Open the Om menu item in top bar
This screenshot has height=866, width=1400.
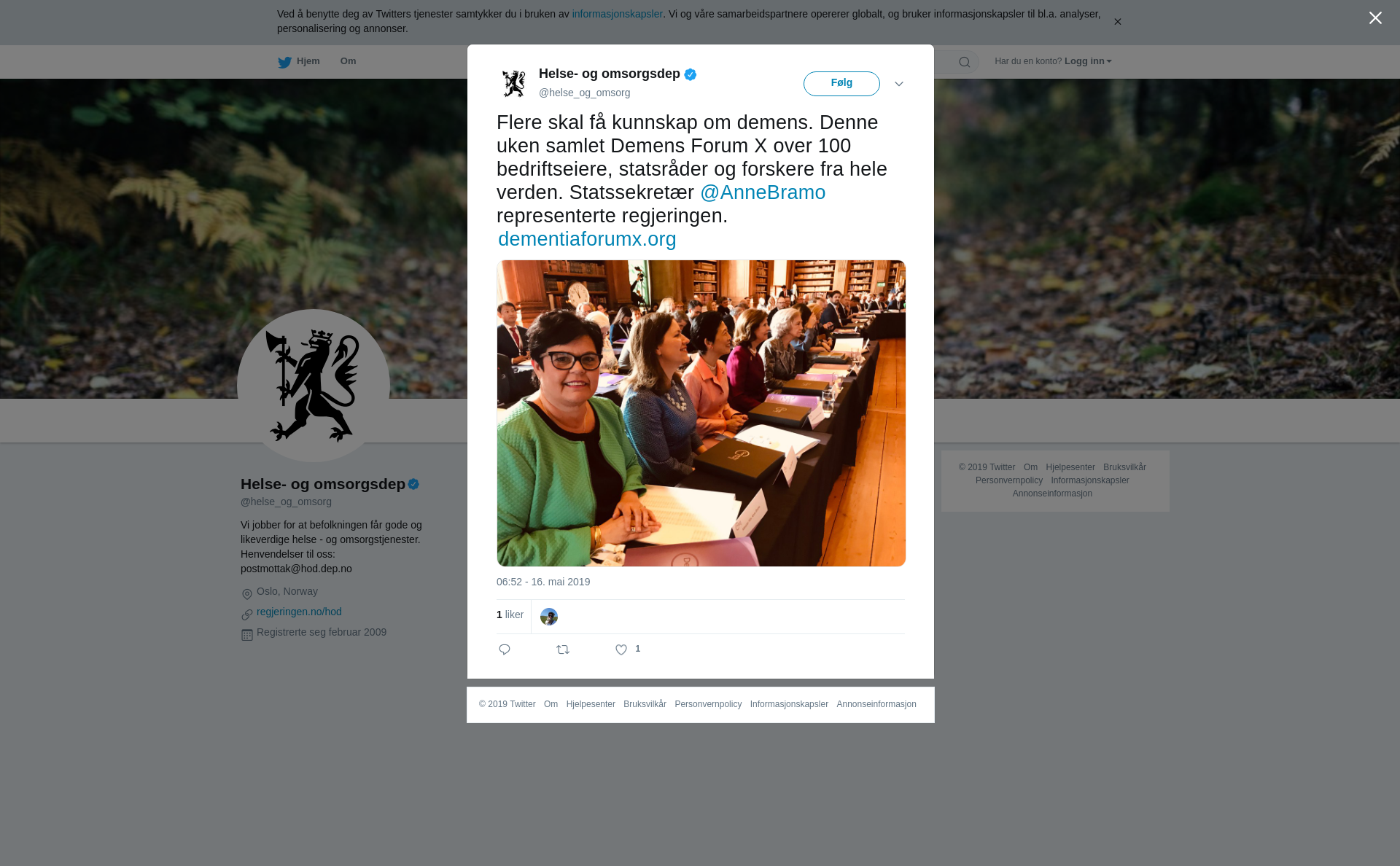tap(348, 61)
